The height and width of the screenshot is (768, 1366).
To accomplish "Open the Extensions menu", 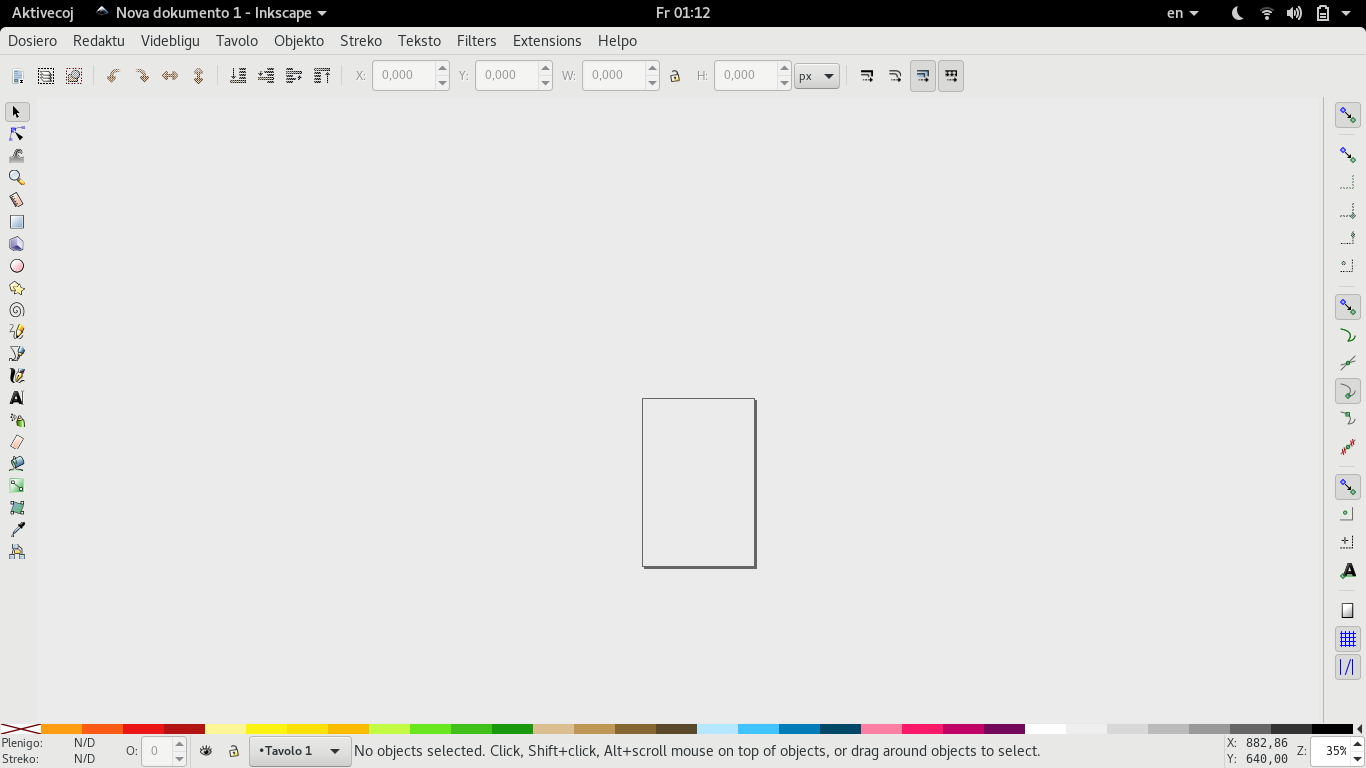I will click(547, 41).
